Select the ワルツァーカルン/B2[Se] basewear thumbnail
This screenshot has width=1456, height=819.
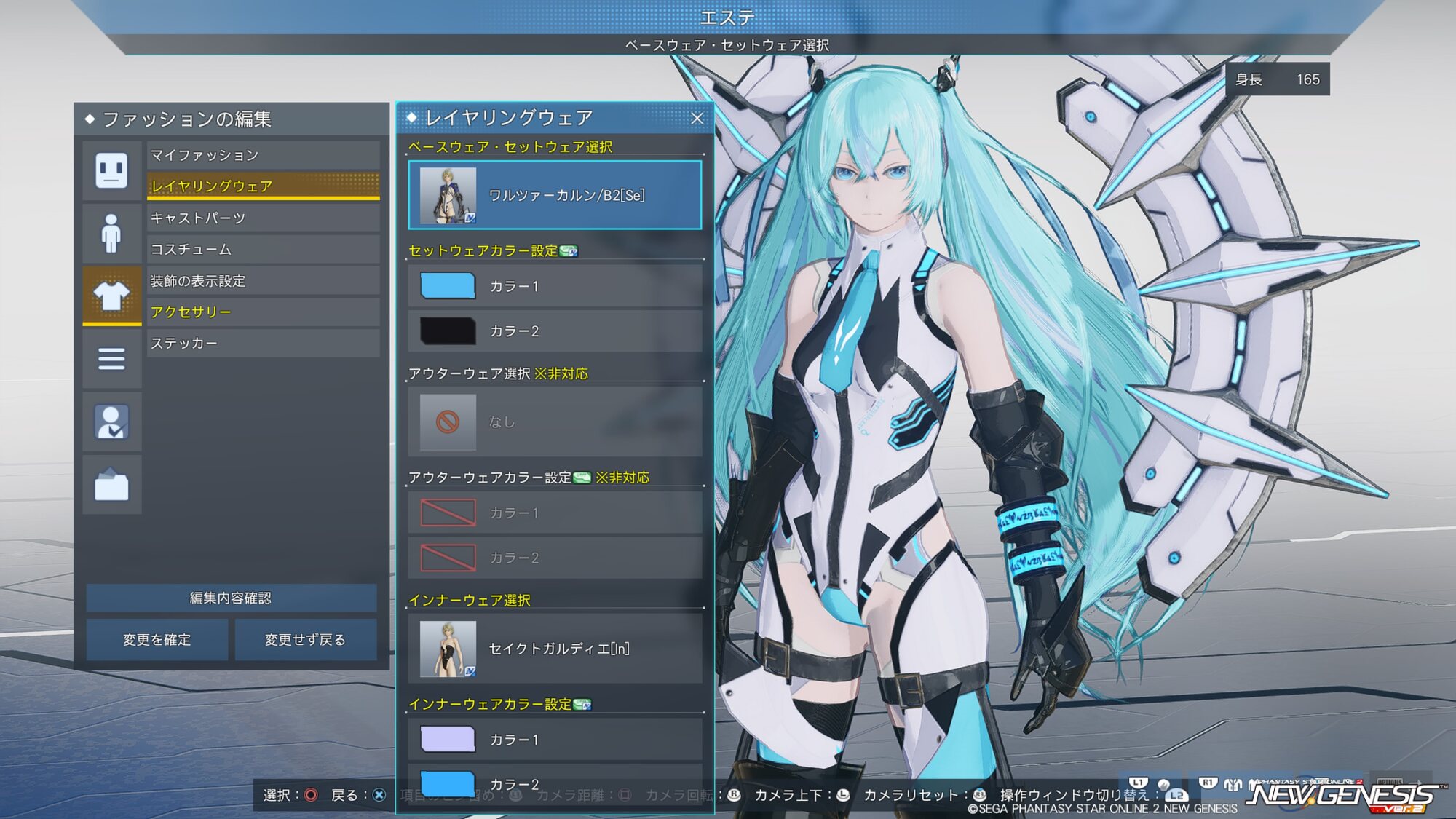[x=448, y=195]
